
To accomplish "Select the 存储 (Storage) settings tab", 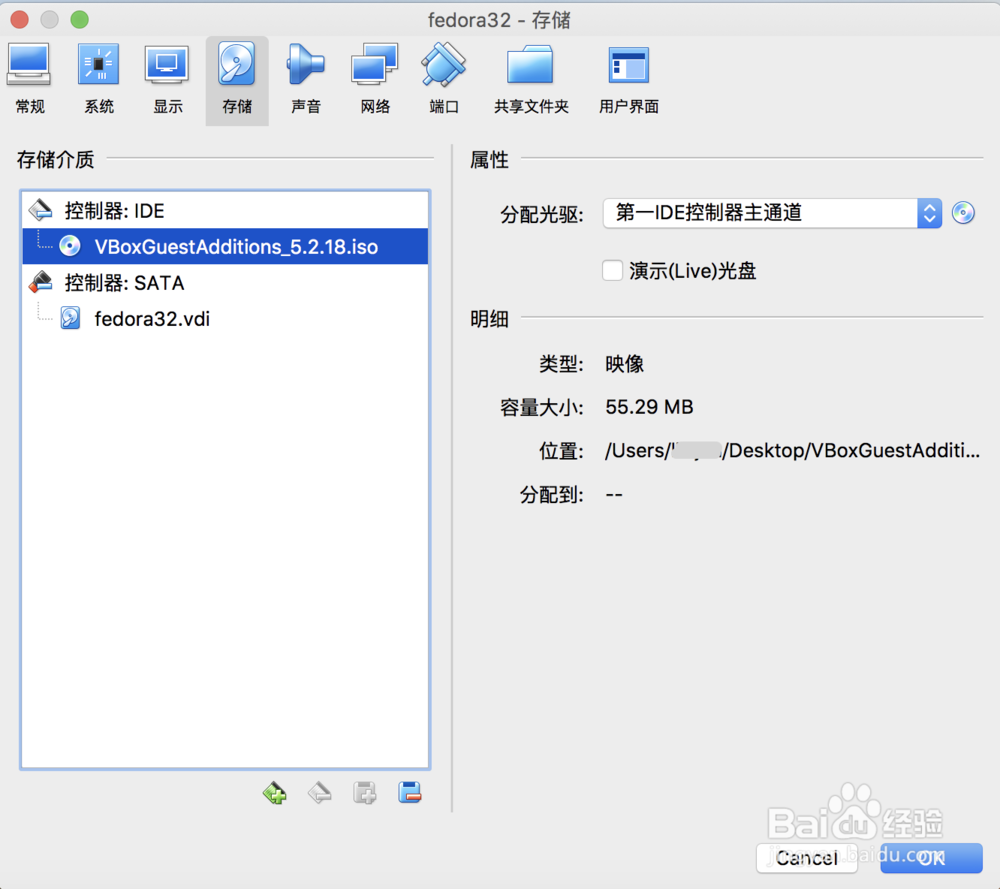I will [237, 80].
